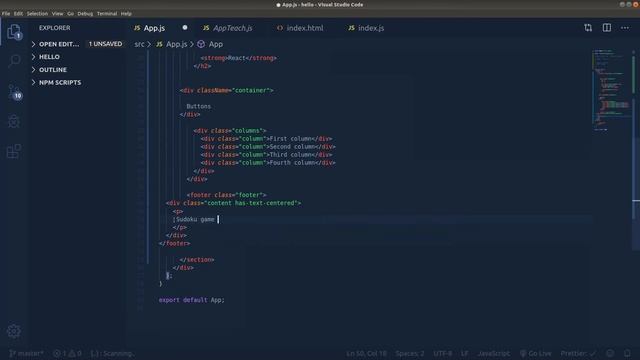Click the 'Second column' div line
The width and height of the screenshot is (640, 360).
(268, 147)
